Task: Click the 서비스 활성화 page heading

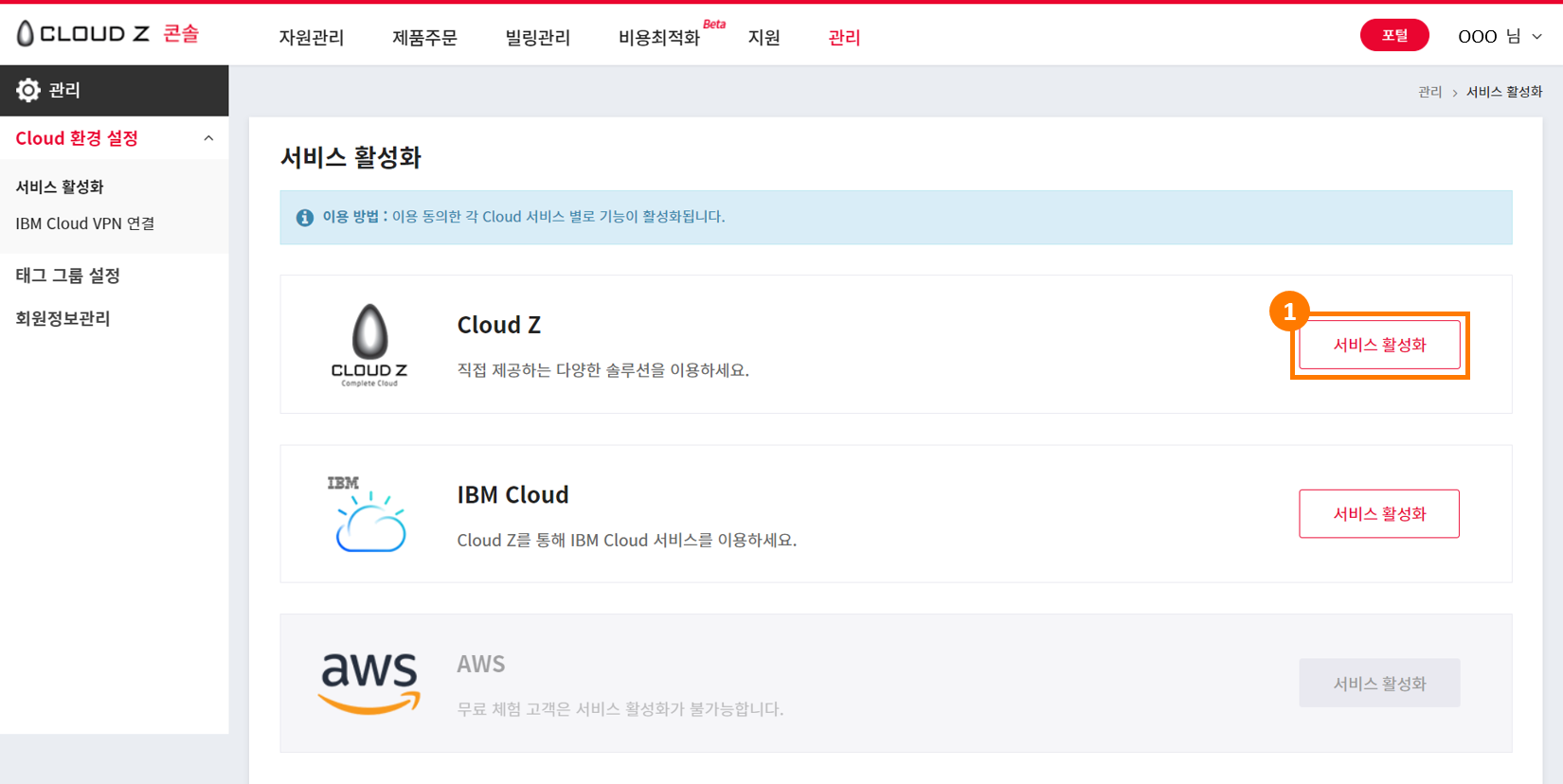Action: click(x=350, y=157)
